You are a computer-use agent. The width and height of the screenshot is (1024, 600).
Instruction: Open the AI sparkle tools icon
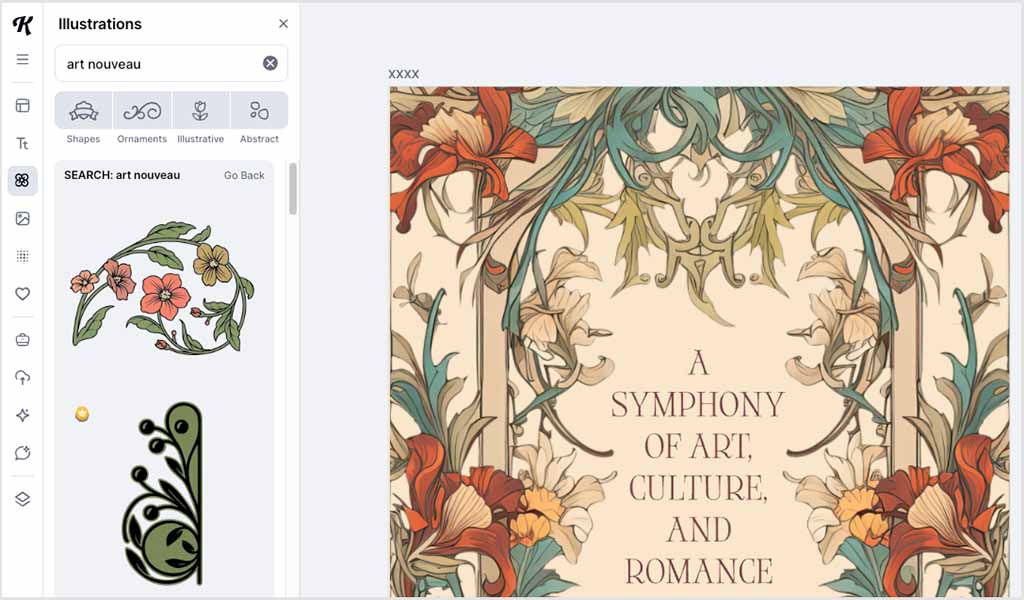pos(22,415)
